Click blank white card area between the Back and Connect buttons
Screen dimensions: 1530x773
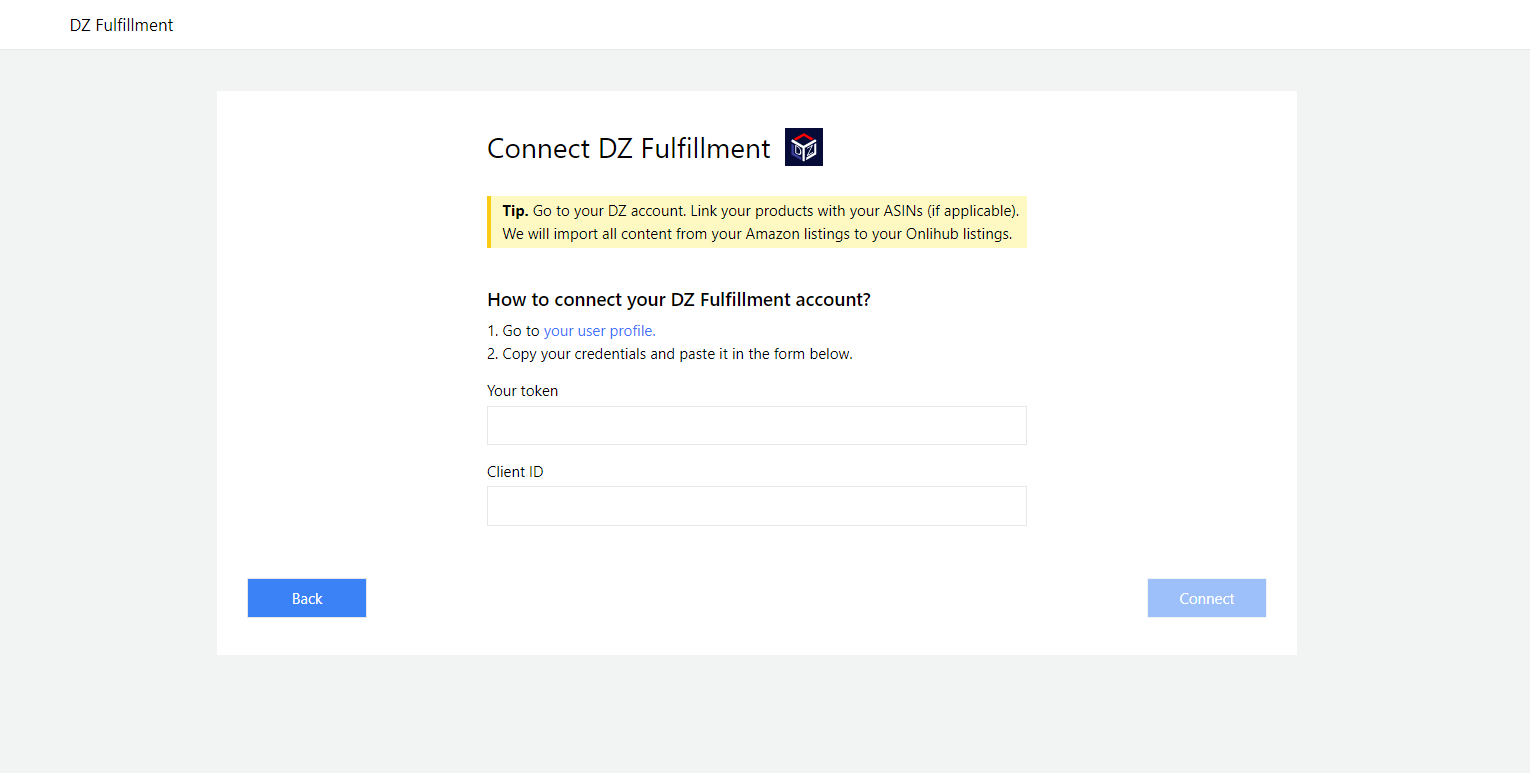click(x=757, y=598)
